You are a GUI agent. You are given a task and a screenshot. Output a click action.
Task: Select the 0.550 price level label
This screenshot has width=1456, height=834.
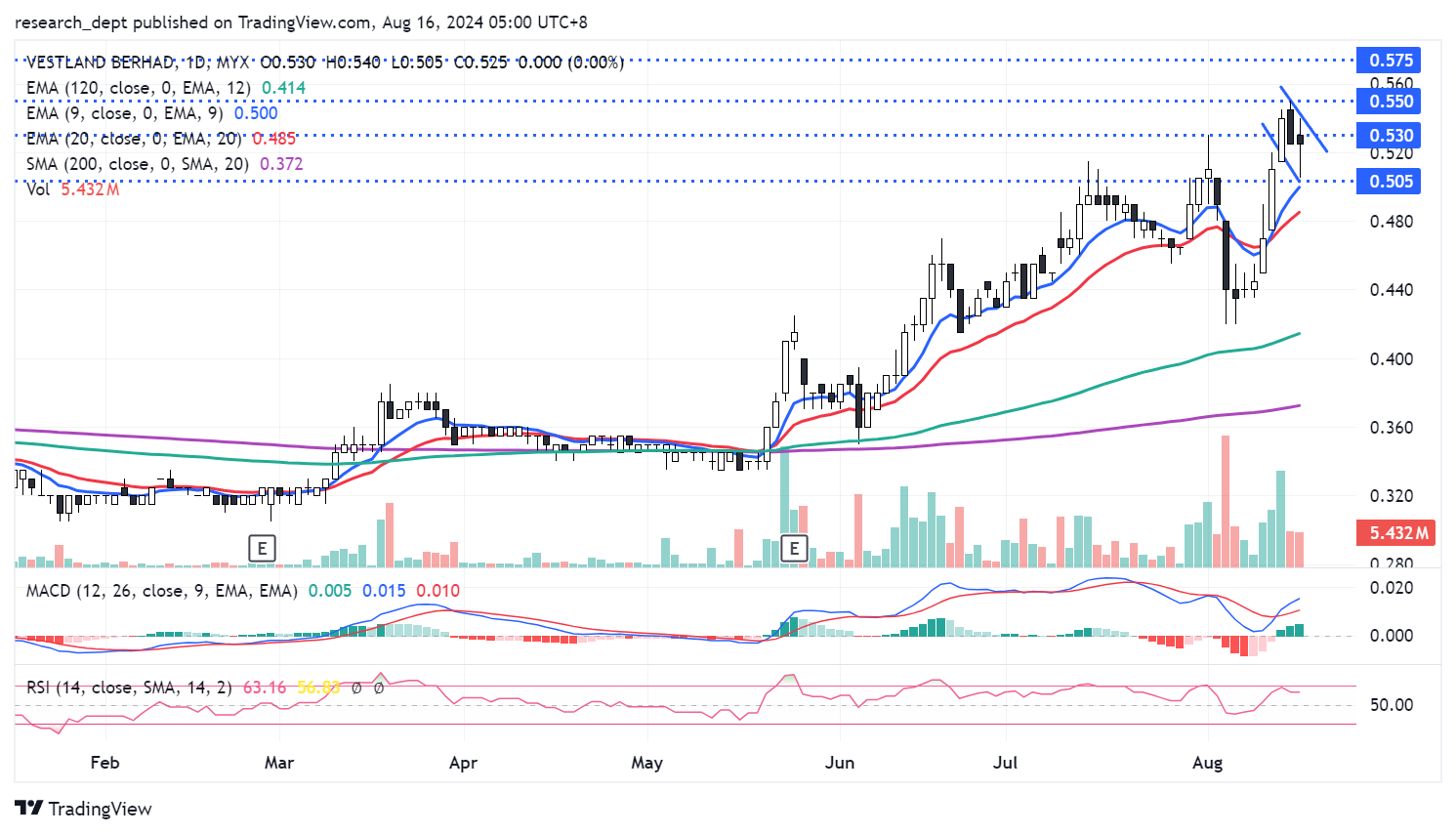(1390, 102)
